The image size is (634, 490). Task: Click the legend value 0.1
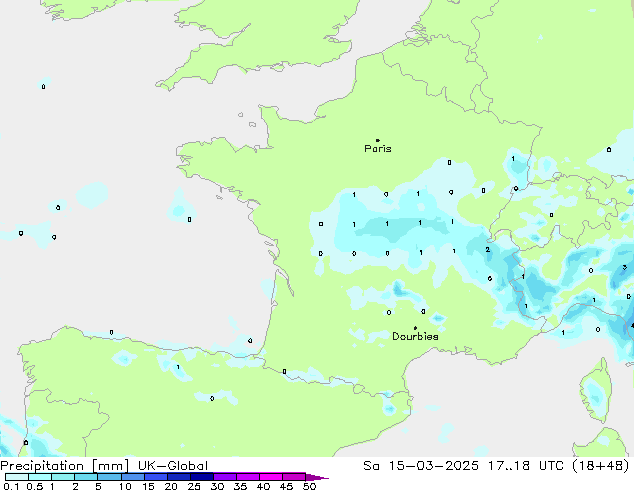click(x=11, y=486)
